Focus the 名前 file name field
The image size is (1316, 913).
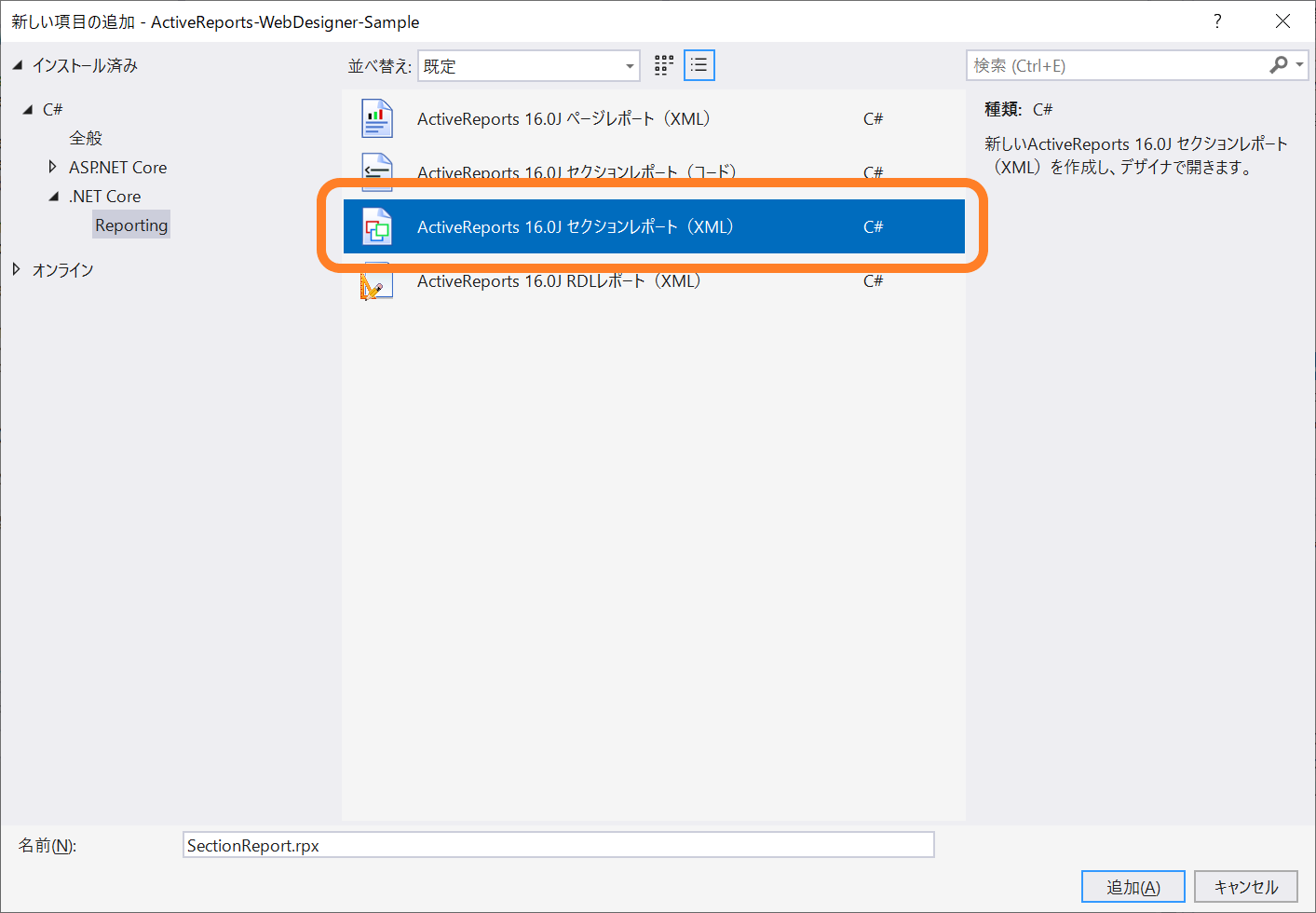[x=559, y=845]
